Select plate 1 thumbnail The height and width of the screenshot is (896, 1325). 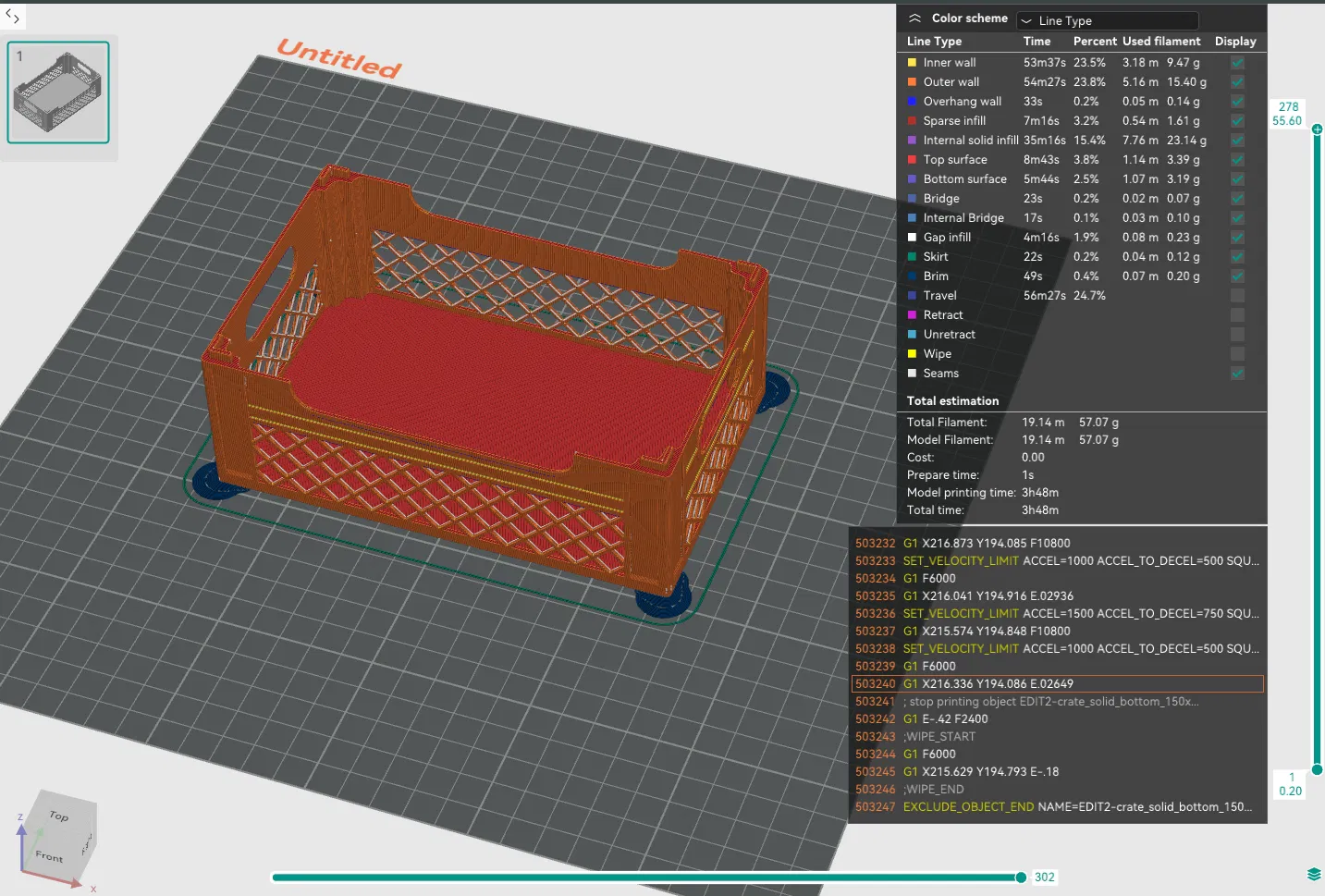click(58, 92)
